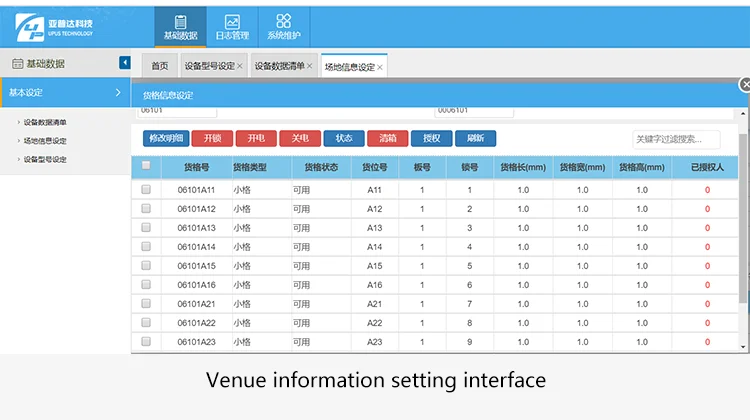The height and width of the screenshot is (420, 750).
Task: Check the box for row 06101A11
Action: tap(146, 189)
